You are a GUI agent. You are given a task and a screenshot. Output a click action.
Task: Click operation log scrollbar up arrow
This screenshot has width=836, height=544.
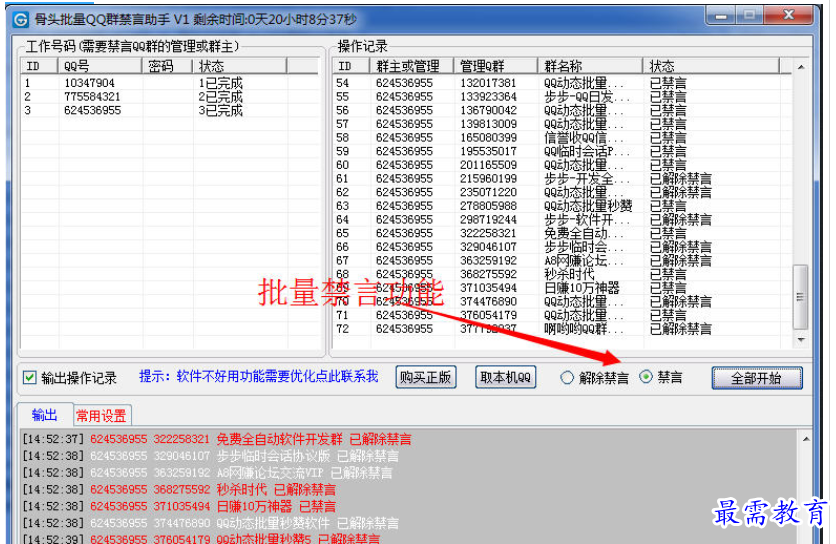coord(800,67)
